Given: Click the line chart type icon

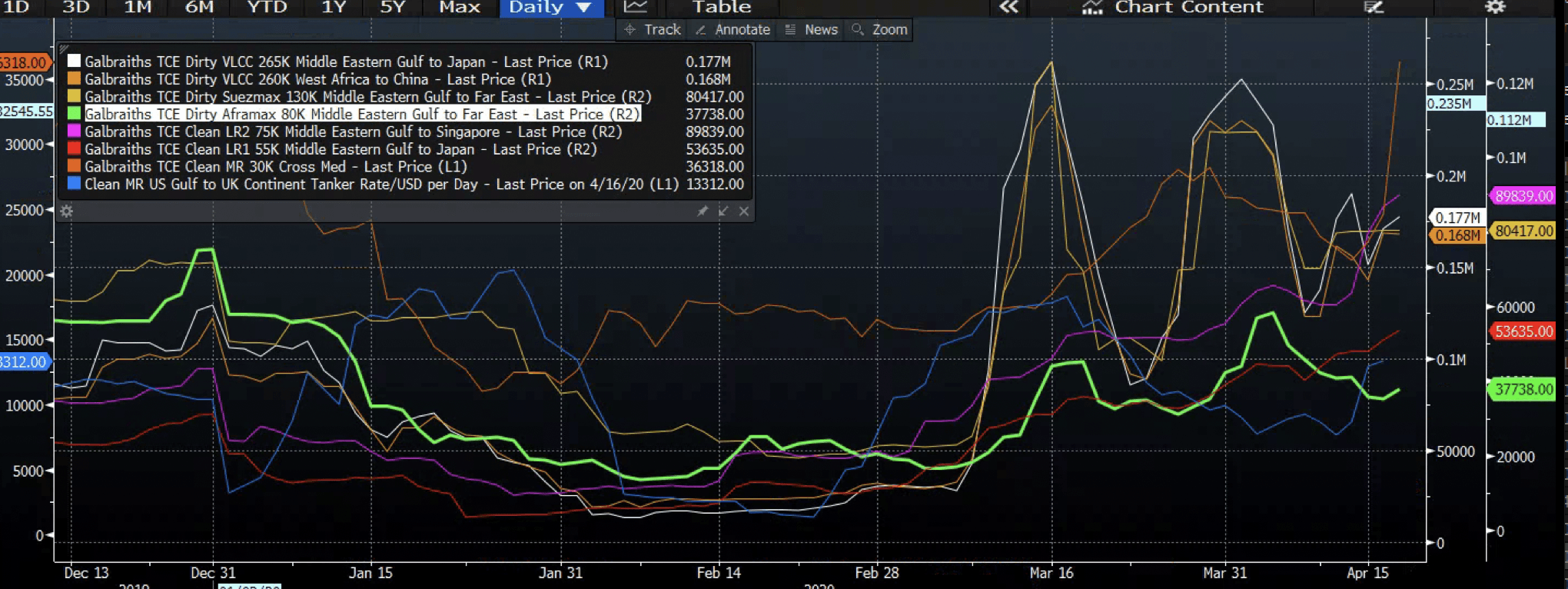Looking at the screenshot, I should (635, 7).
